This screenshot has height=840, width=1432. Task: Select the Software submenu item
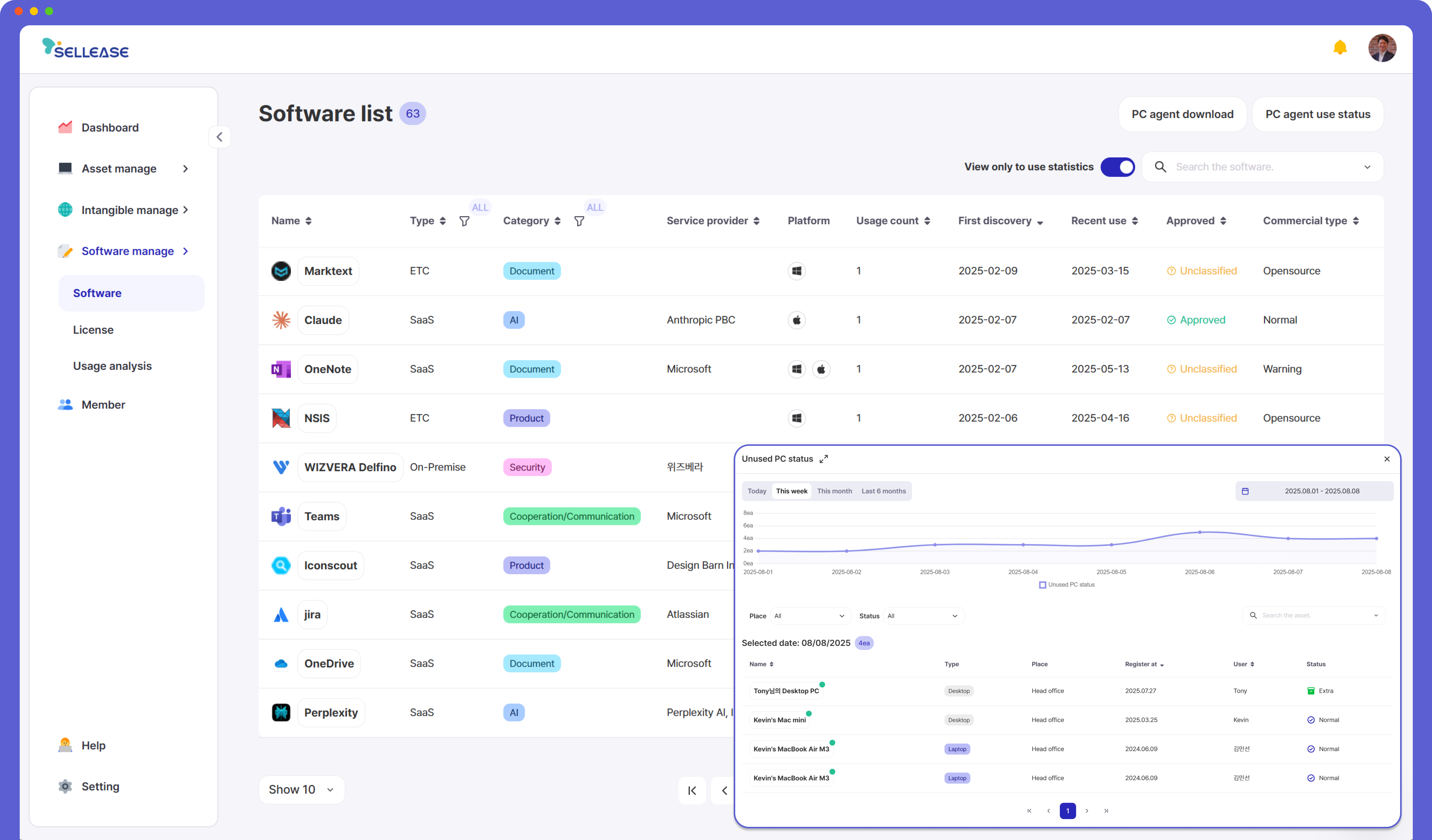131,293
